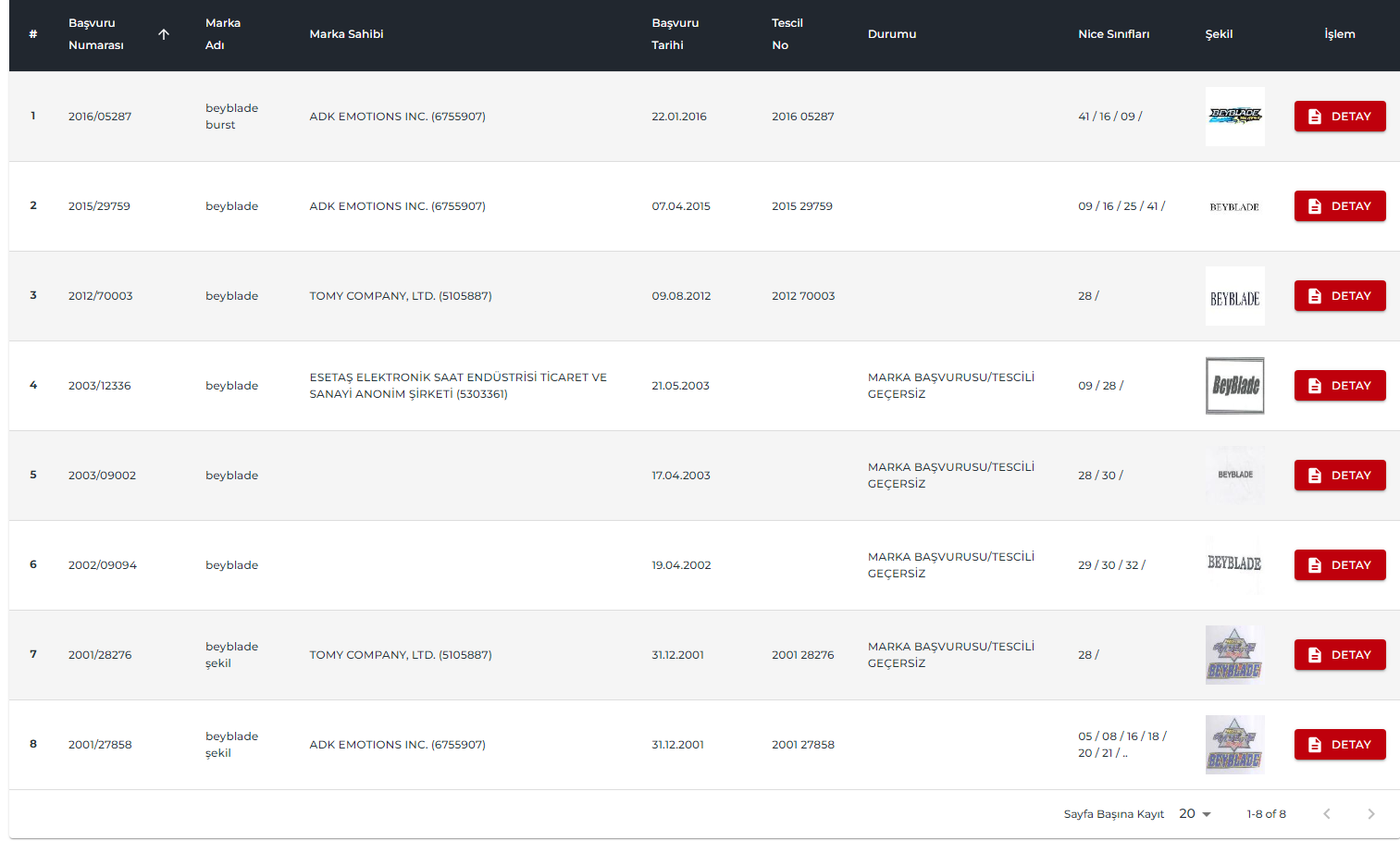Click the '1-8 of 8' pagination text
This screenshot has height=841, width=1400.
[1266, 814]
